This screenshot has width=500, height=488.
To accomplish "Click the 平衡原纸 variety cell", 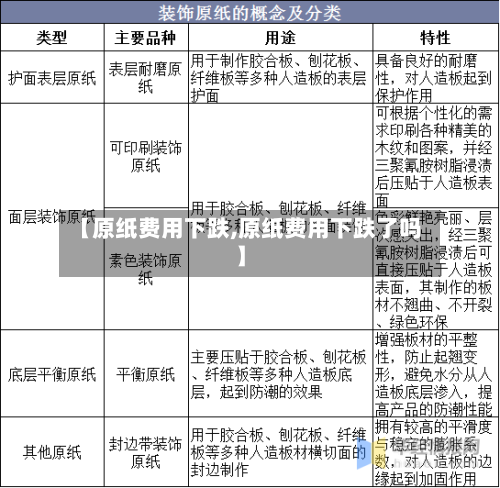I will [146, 373].
